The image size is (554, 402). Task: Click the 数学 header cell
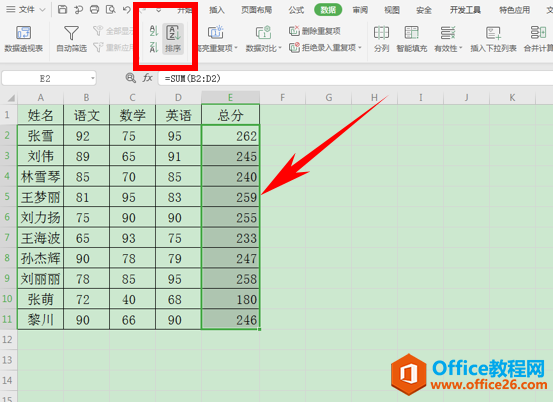click(132, 115)
